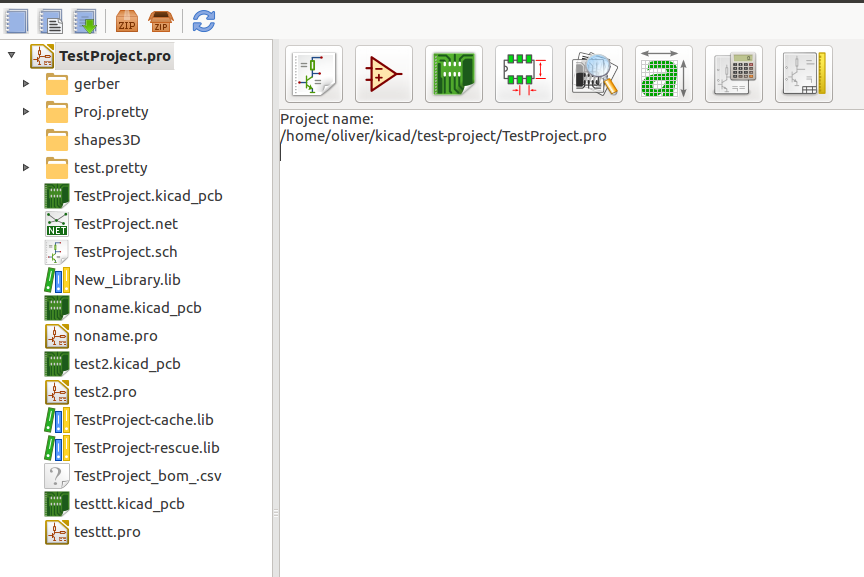Open the schematic library editor op-amp icon
This screenshot has height=577, width=864.
384,74
